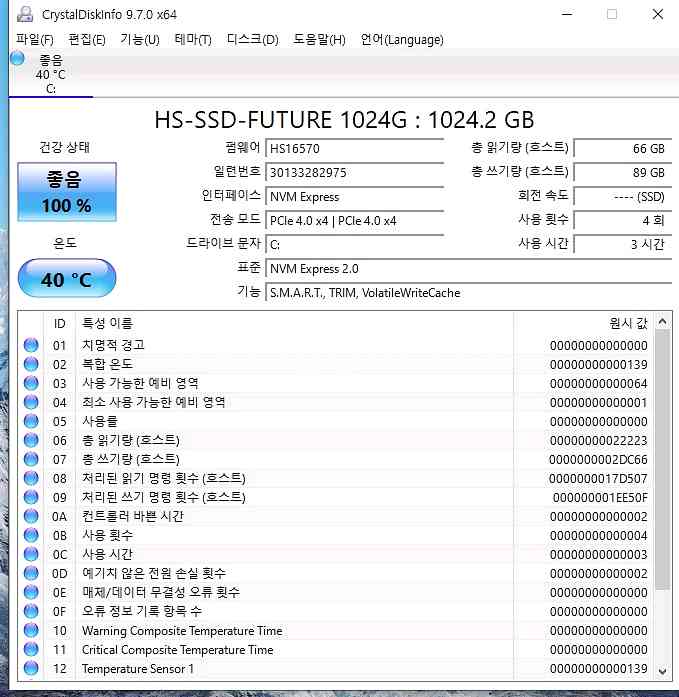Click the transfer mode field PCIe 4.0 x4
The width and height of the screenshot is (679, 697).
[355, 220]
